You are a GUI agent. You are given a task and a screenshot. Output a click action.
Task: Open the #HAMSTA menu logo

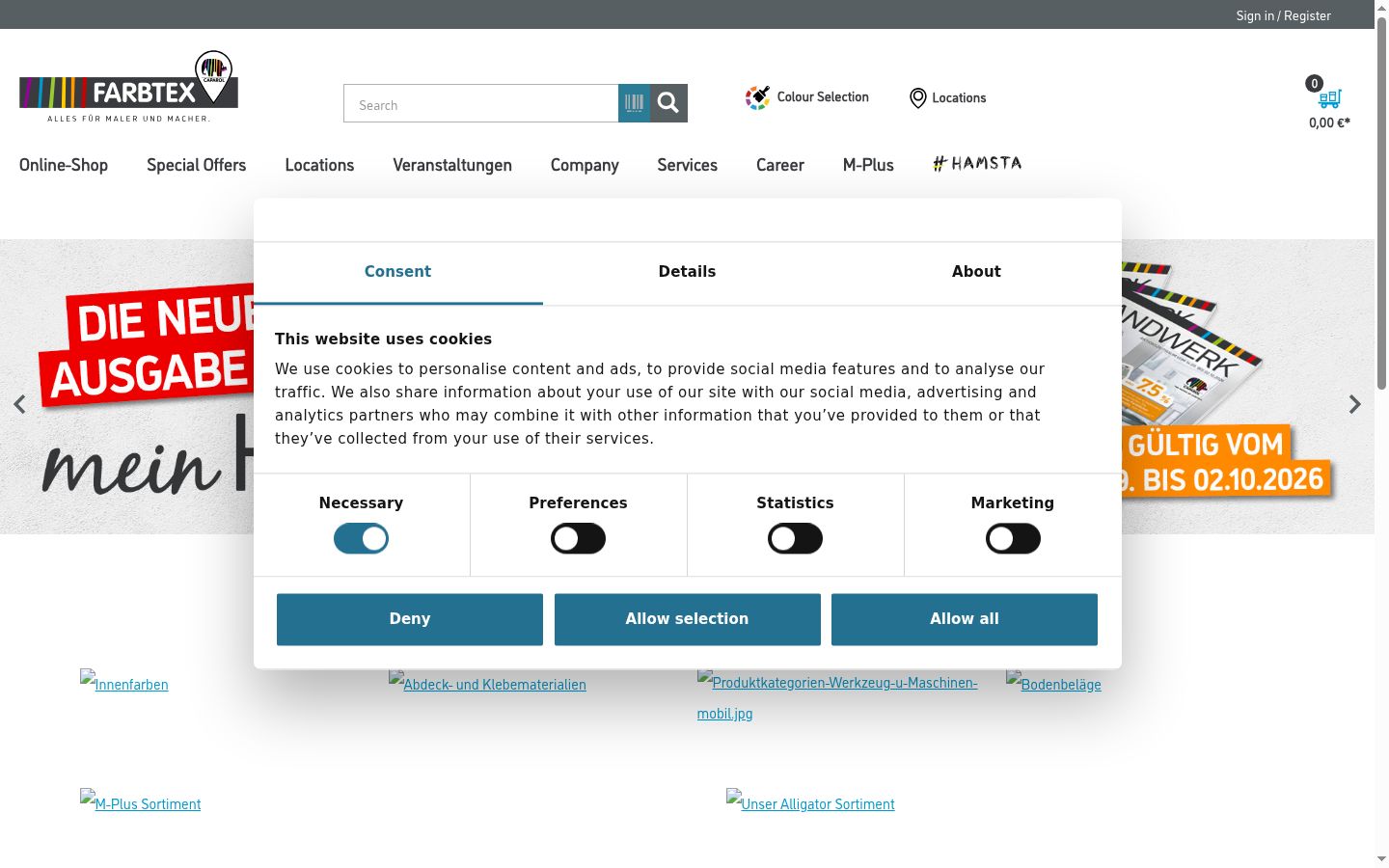[x=977, y=163]
